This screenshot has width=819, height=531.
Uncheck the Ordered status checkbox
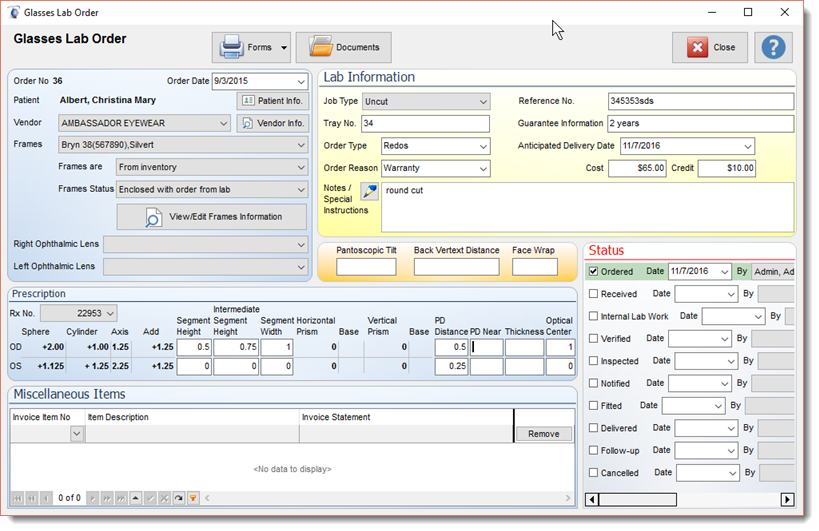click(x=593, y=272)
